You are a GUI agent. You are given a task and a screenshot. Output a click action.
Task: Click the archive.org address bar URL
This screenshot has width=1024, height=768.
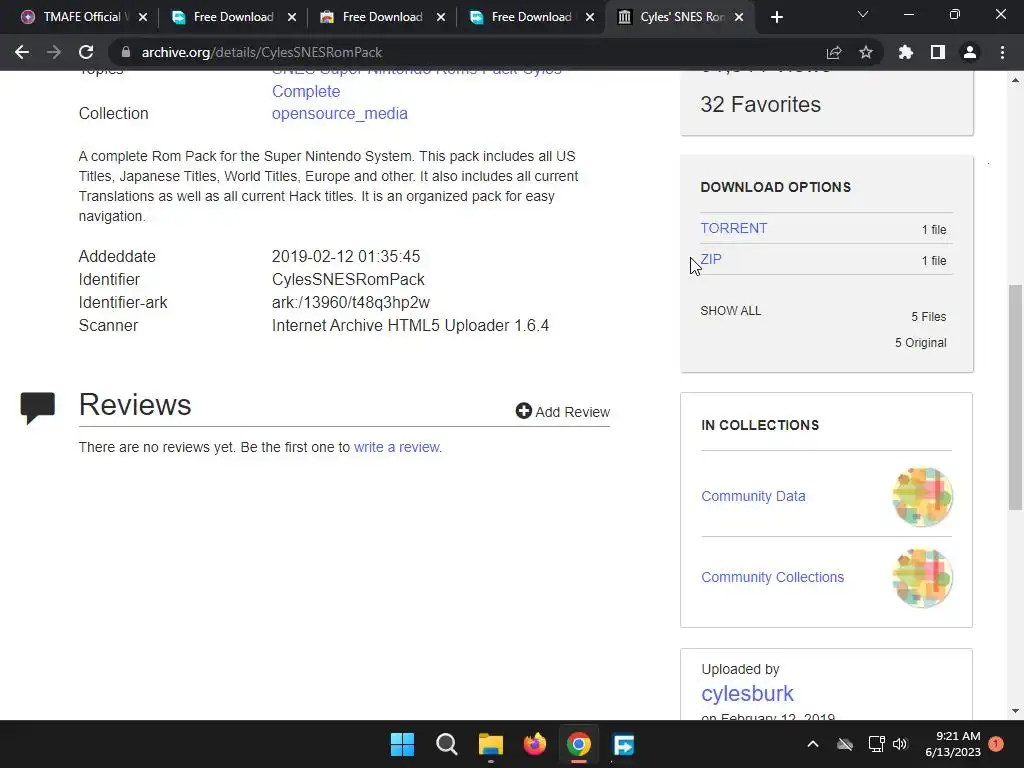coord(262,52)
